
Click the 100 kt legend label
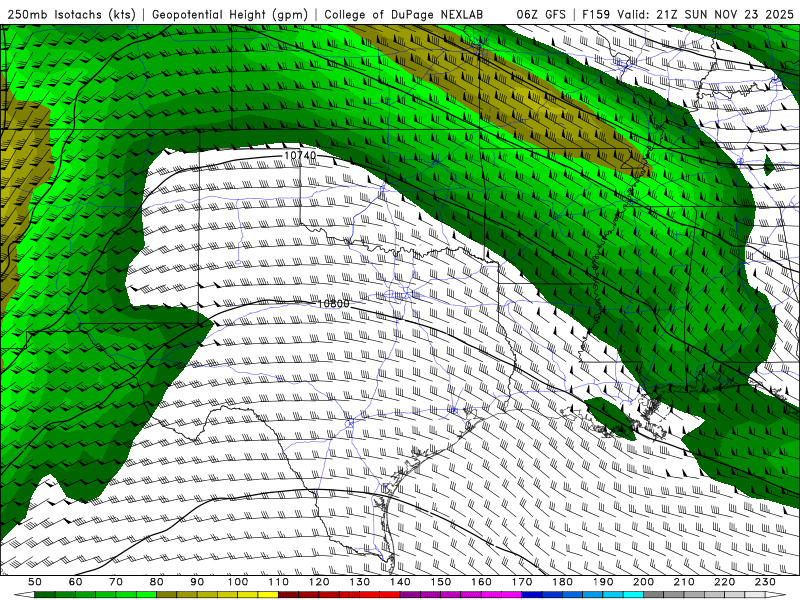point(238,582)
